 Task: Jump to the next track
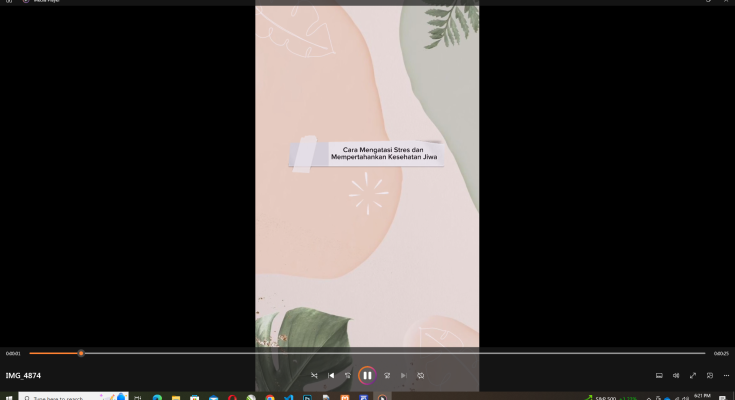coord(403,376)
